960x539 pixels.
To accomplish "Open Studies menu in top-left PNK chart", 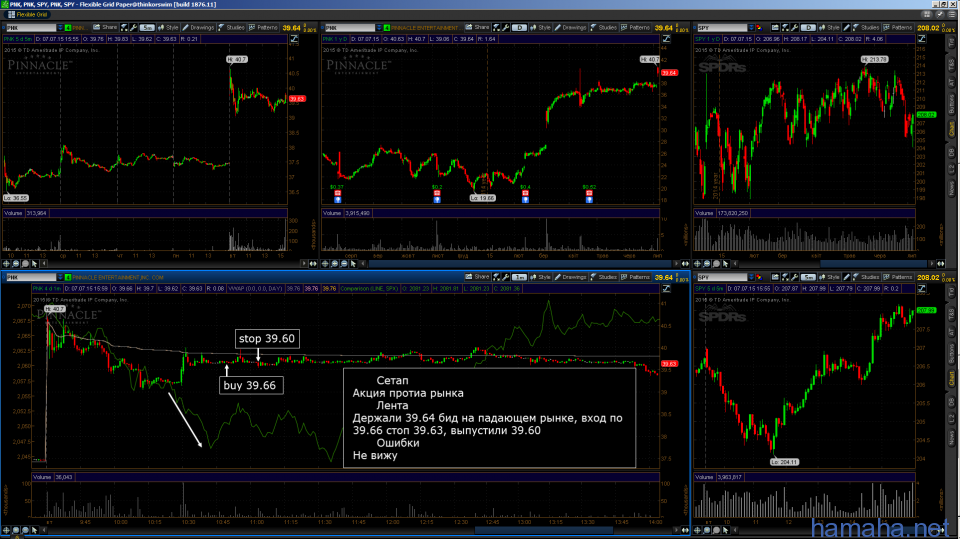I will [x=231, y=28].
